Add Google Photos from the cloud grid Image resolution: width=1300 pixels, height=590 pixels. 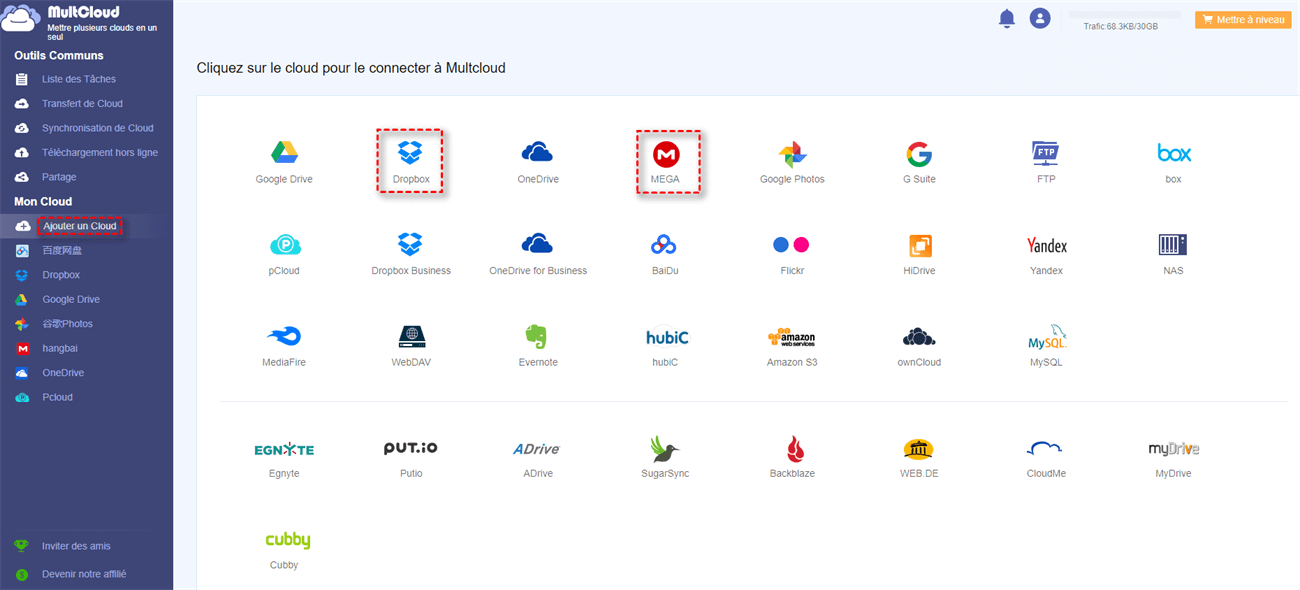pos(792,154)
